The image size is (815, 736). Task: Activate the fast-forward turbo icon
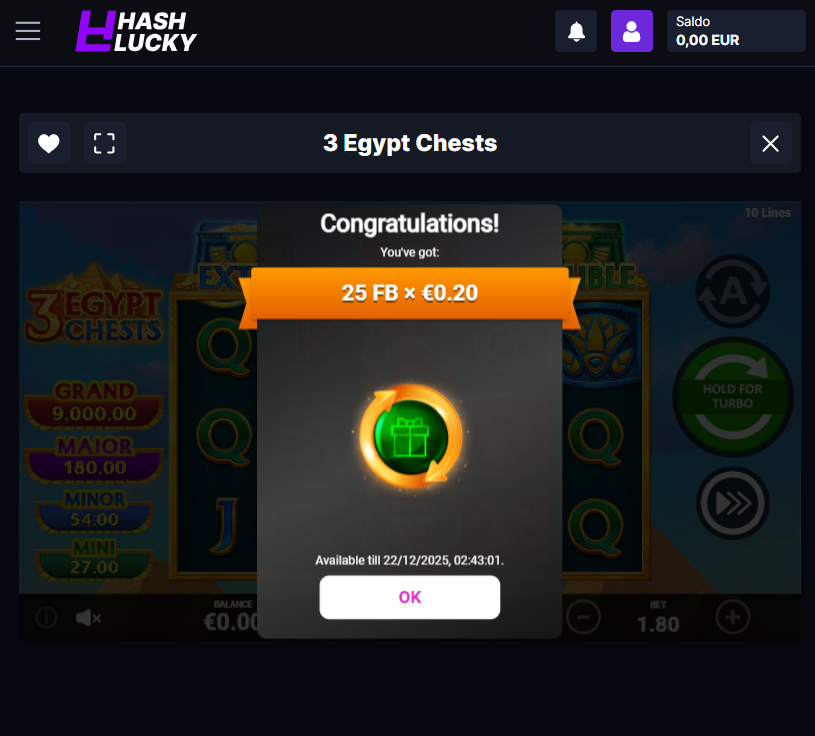pyautogui.click(x=733, y=503)
